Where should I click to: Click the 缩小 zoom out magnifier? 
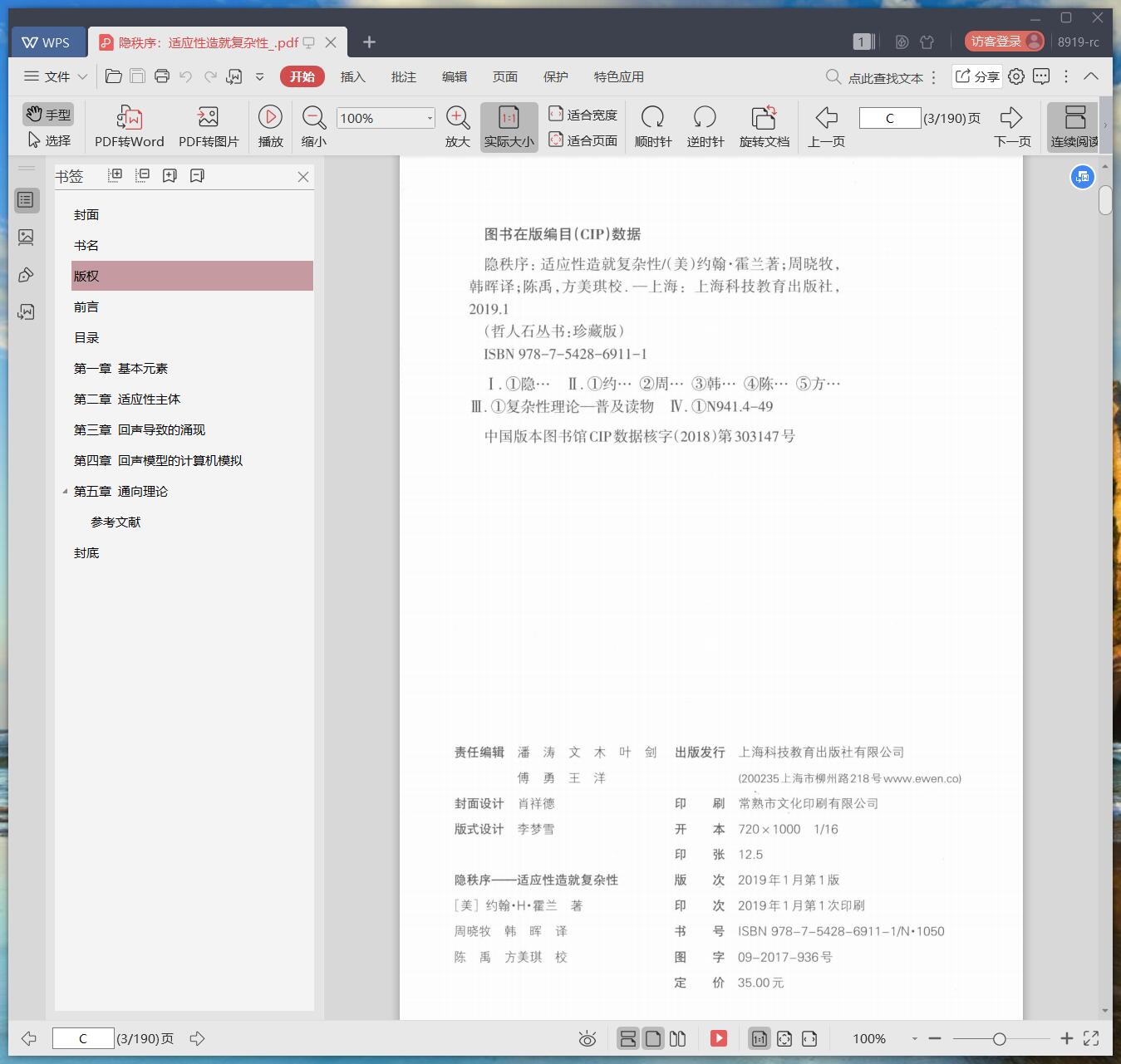pos(313,126)
